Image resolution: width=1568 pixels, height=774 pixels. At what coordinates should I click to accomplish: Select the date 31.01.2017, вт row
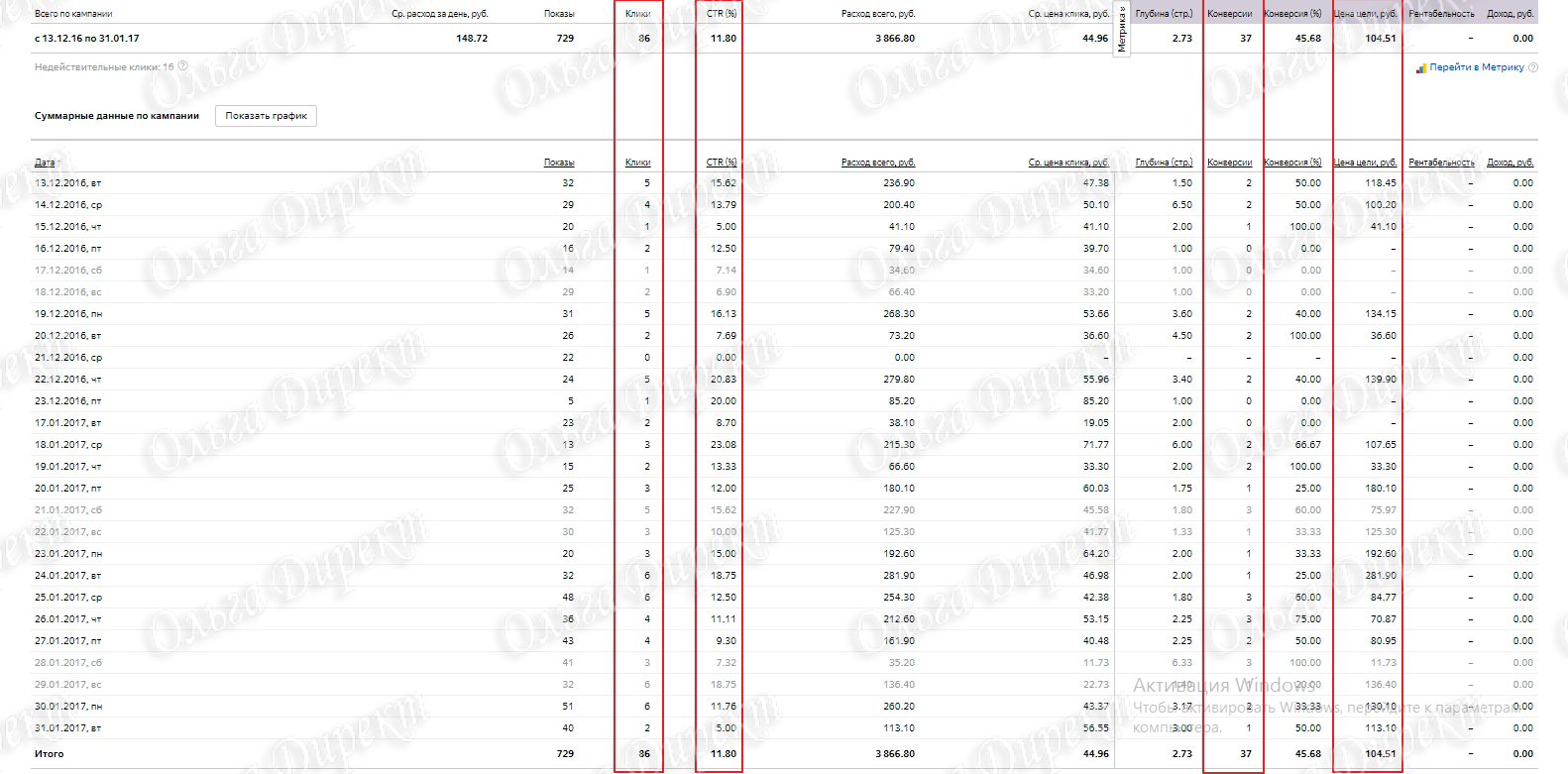tap(784, 728)
